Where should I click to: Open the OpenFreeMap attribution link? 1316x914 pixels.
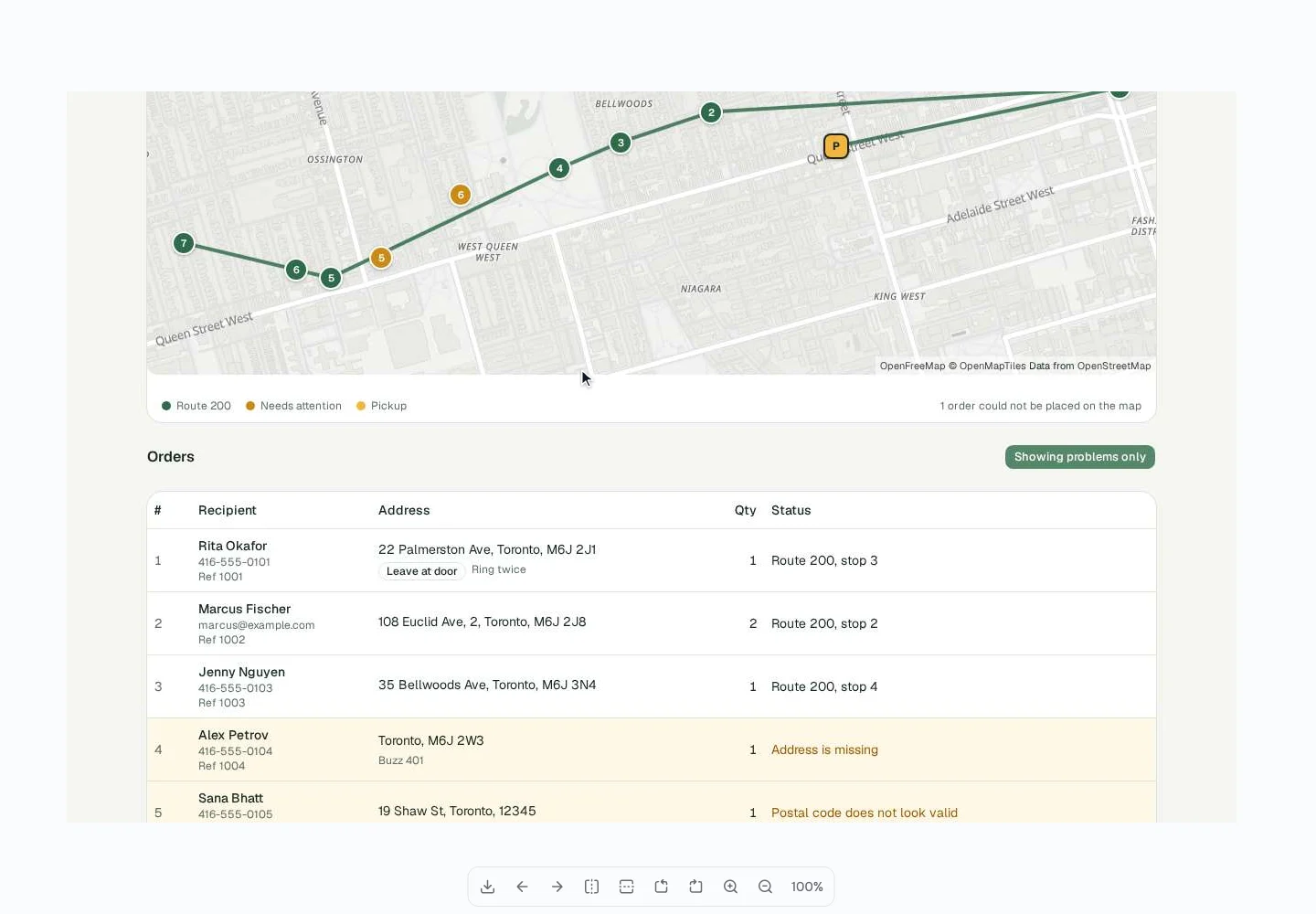coord(912,367)
